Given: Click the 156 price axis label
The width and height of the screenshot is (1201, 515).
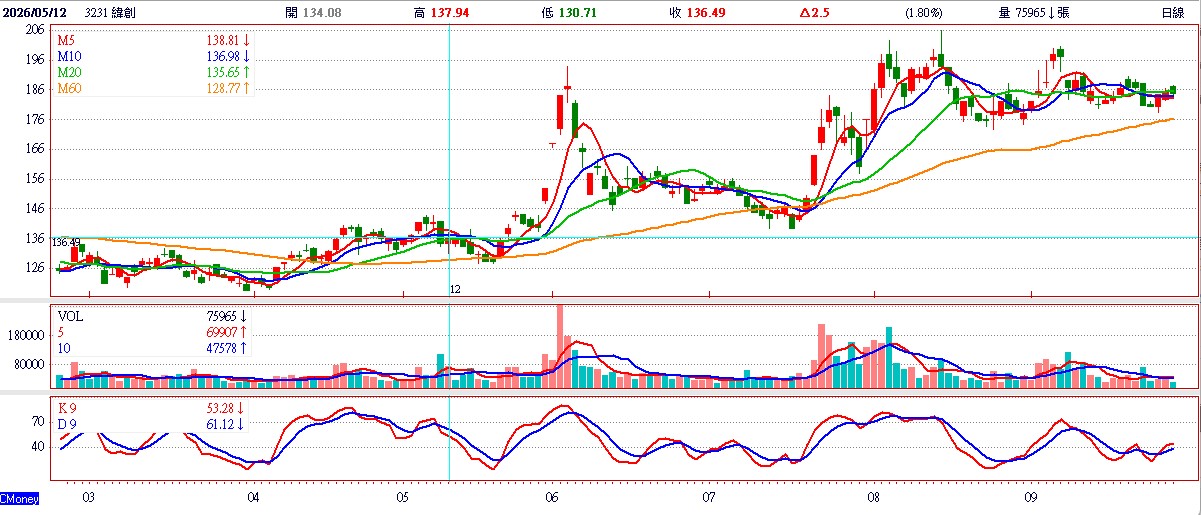Looking at the screenshot, I should (x=35, y=179).
